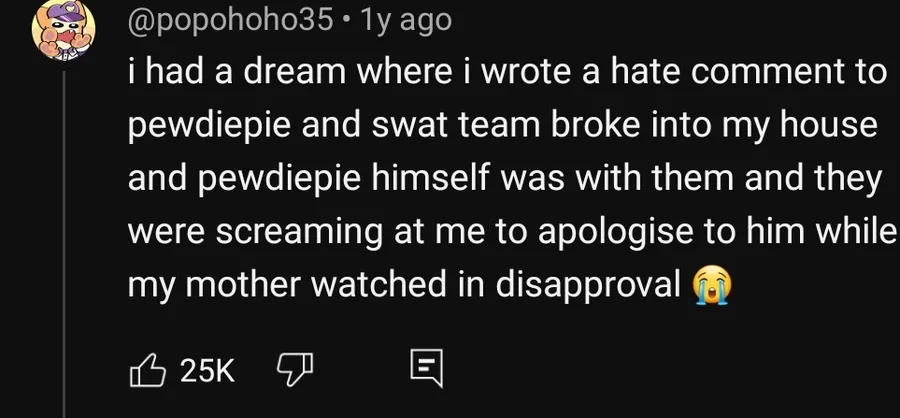Click 'broke into my house' text
Image resolution: width=900 pixels, height=418 pixels.
pyautogui.click(x=714, y=126)
